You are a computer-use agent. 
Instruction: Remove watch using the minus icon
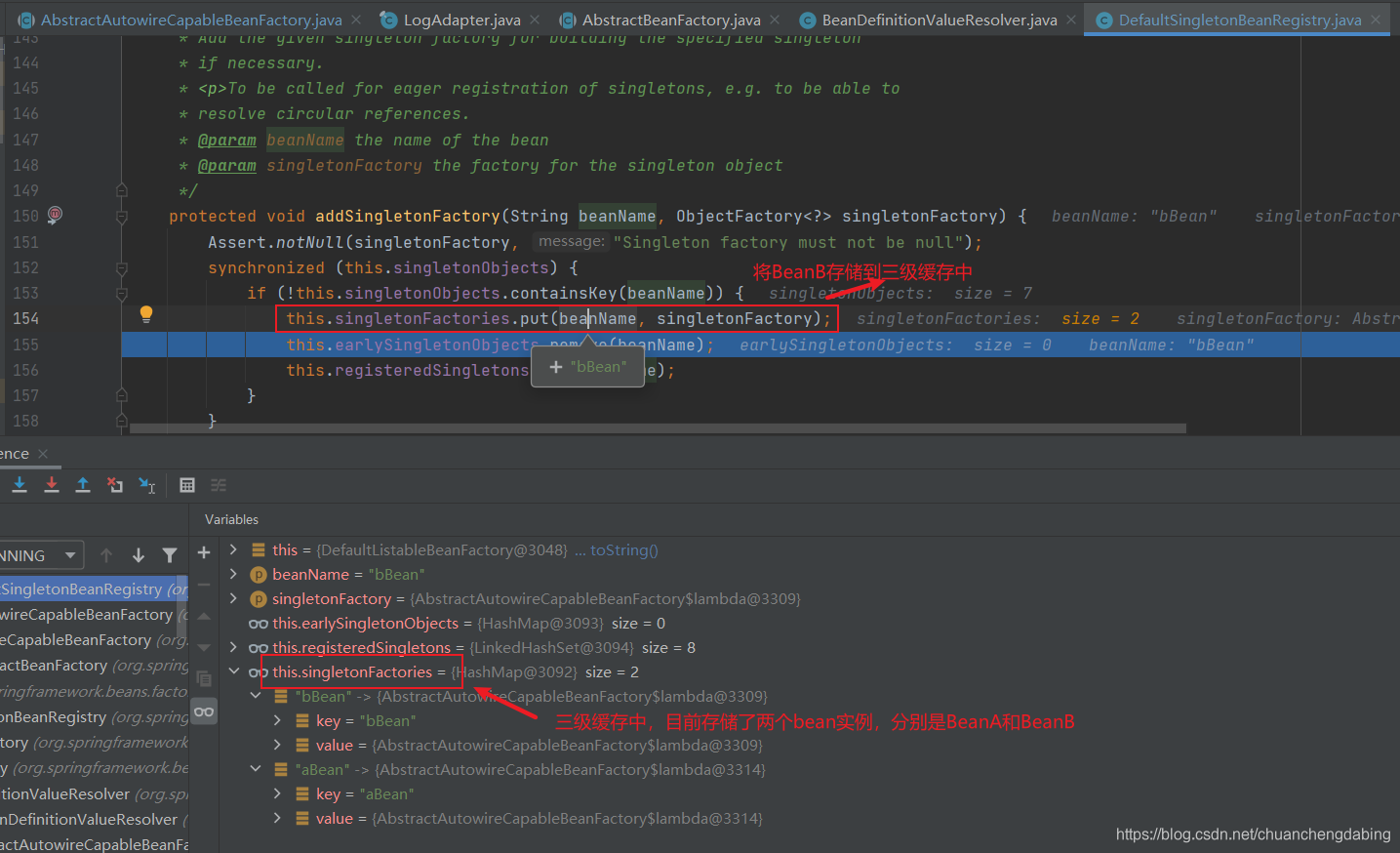(x=204, y=585)
